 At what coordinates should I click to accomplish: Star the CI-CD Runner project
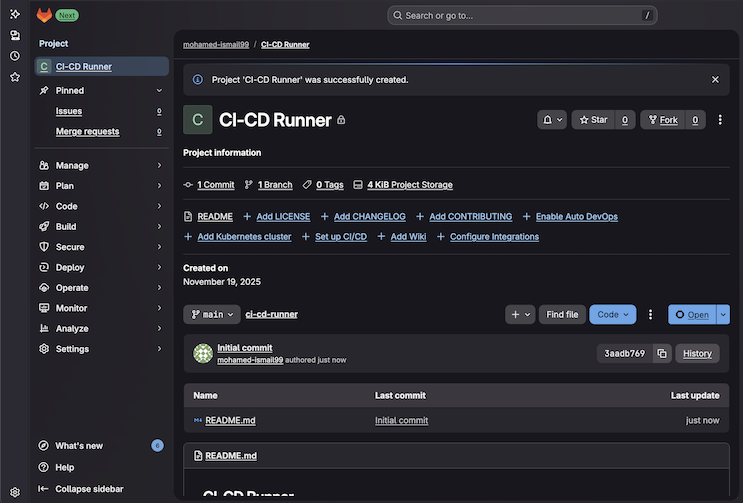coord(593,120)
